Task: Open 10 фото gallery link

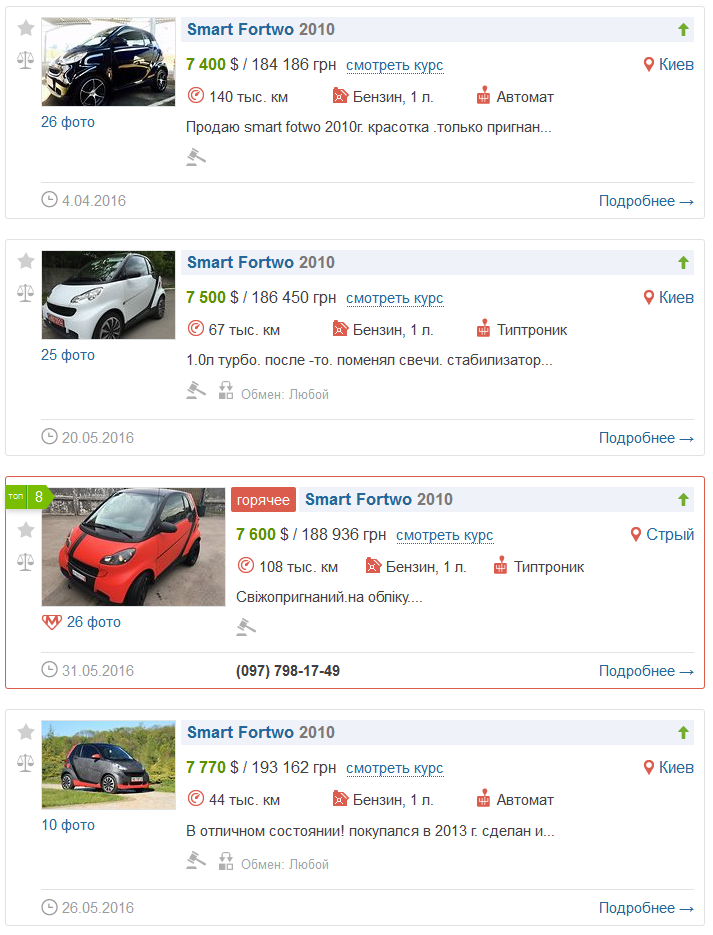Action: (x=68, y=825)
